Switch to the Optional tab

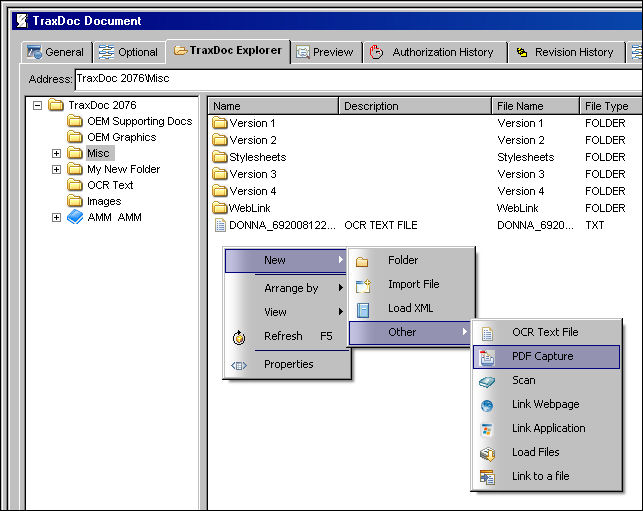point(129,52)
